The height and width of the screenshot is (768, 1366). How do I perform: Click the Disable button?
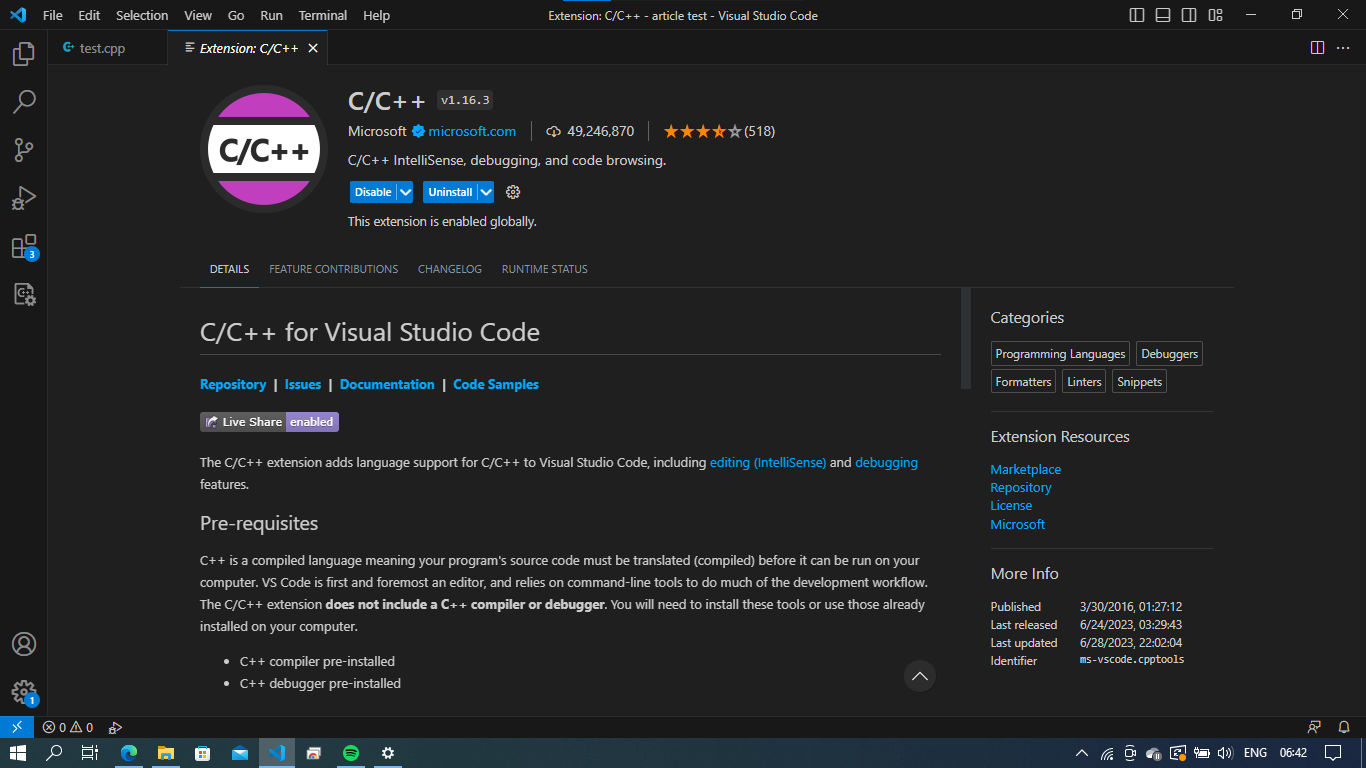point(373,192)
